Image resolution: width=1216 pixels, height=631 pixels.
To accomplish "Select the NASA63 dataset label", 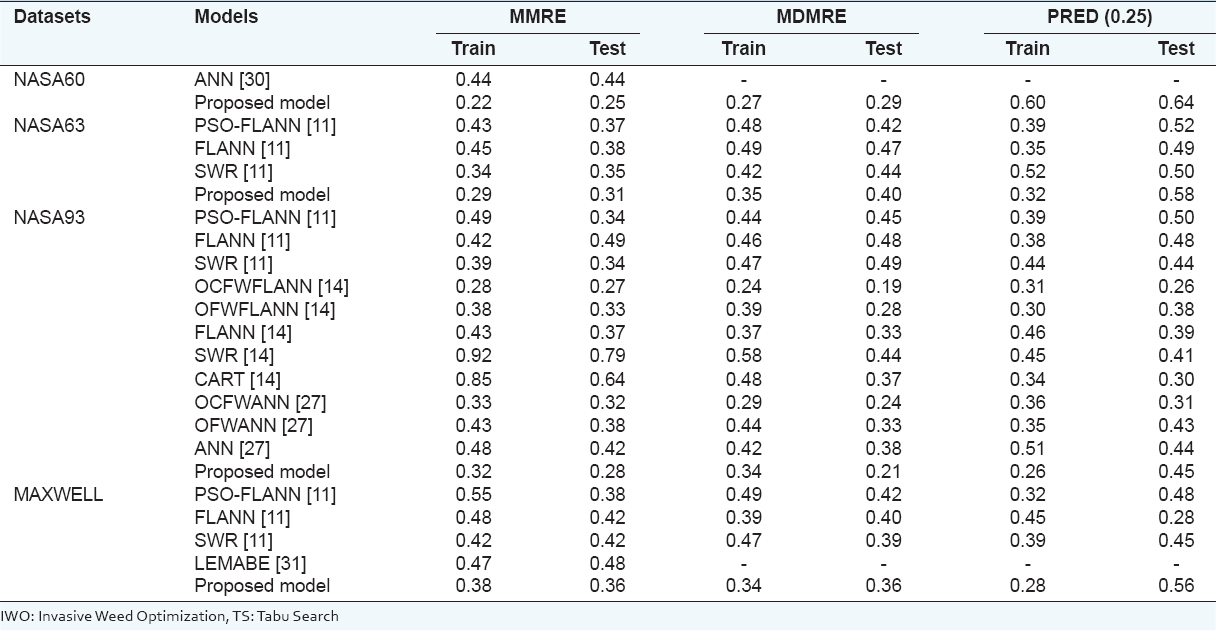I will click(x=49, y=125).
